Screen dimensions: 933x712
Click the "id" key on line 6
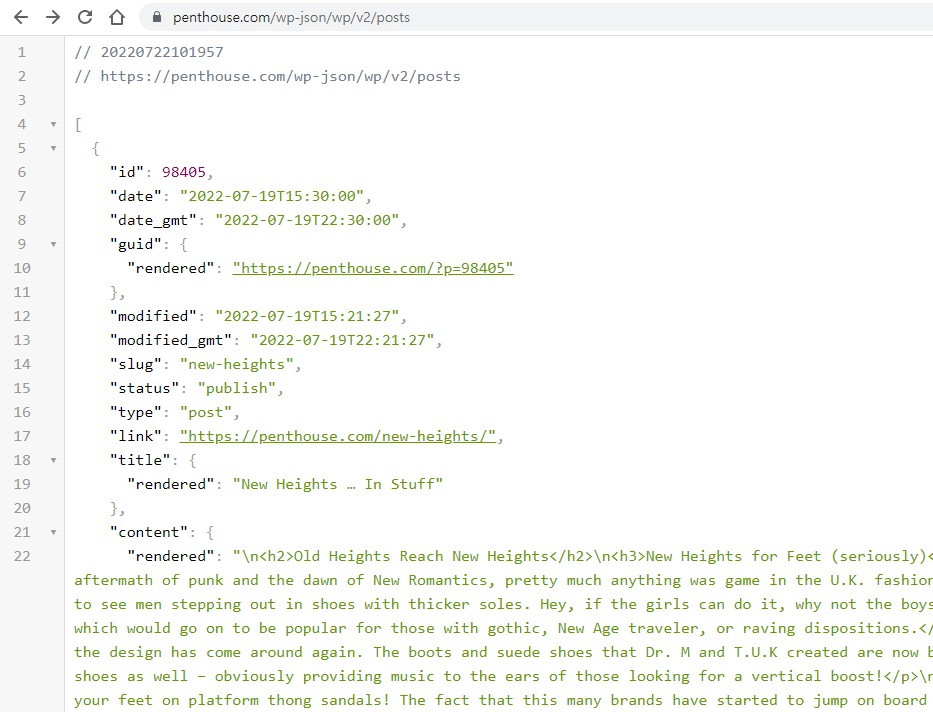tap(126, 172)
